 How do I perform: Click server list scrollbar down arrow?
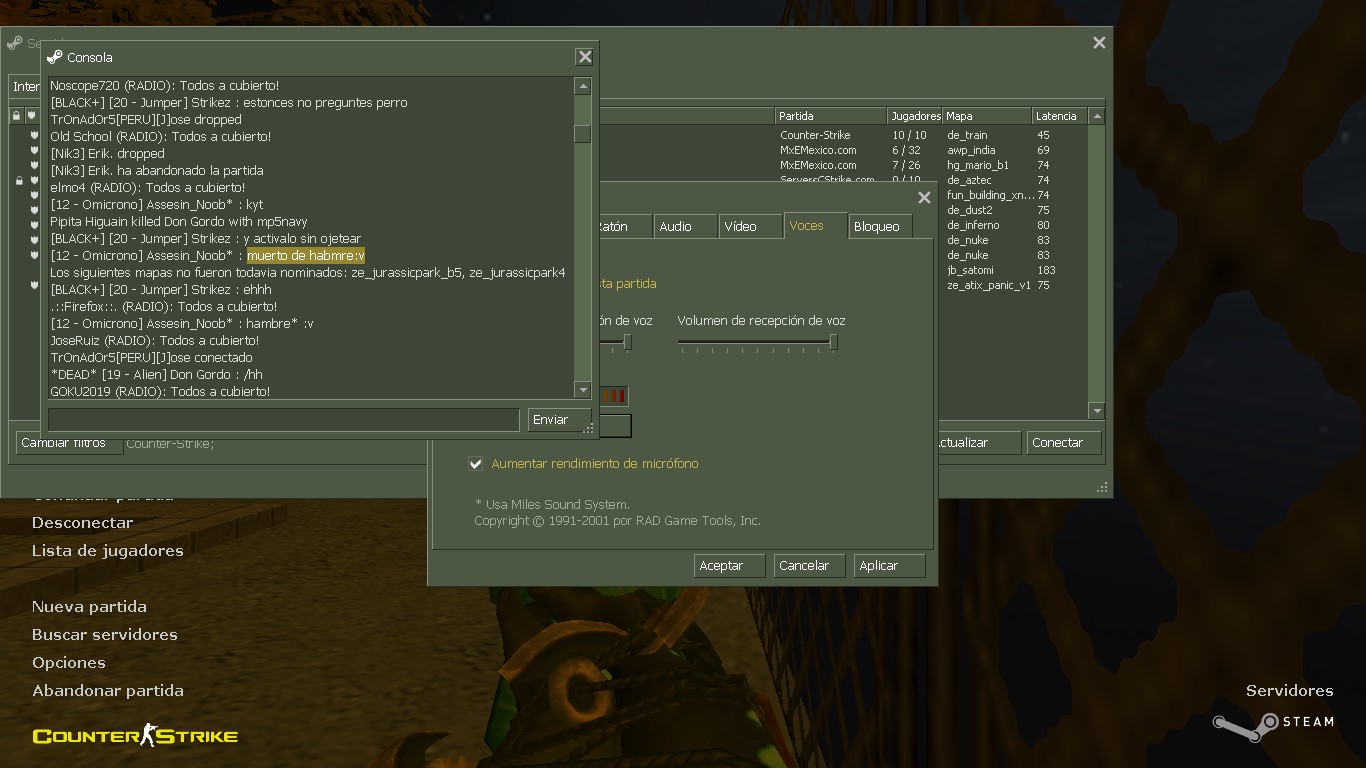click(1097, 411)
